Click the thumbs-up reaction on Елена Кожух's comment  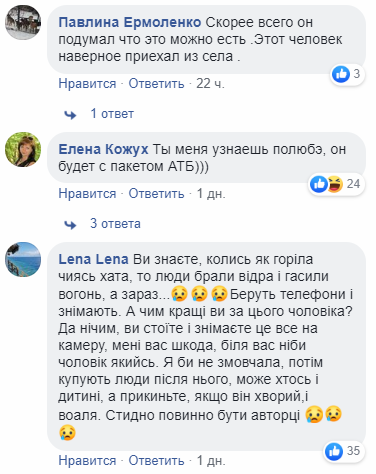pyautogui.click(x=318, y=184)
